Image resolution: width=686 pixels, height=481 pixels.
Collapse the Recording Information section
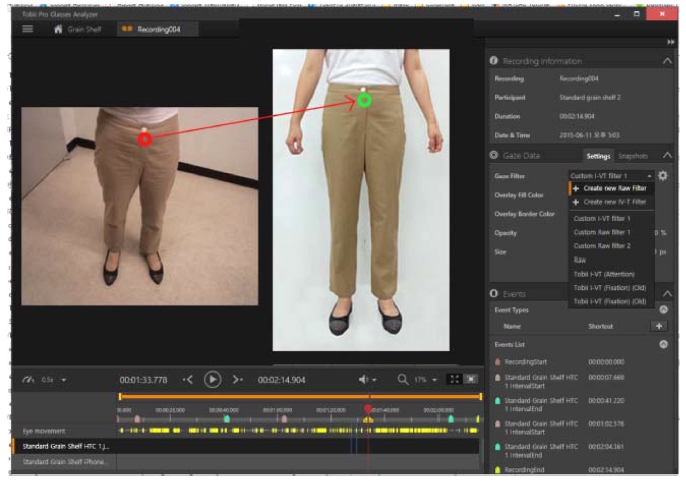pos(667,61)
